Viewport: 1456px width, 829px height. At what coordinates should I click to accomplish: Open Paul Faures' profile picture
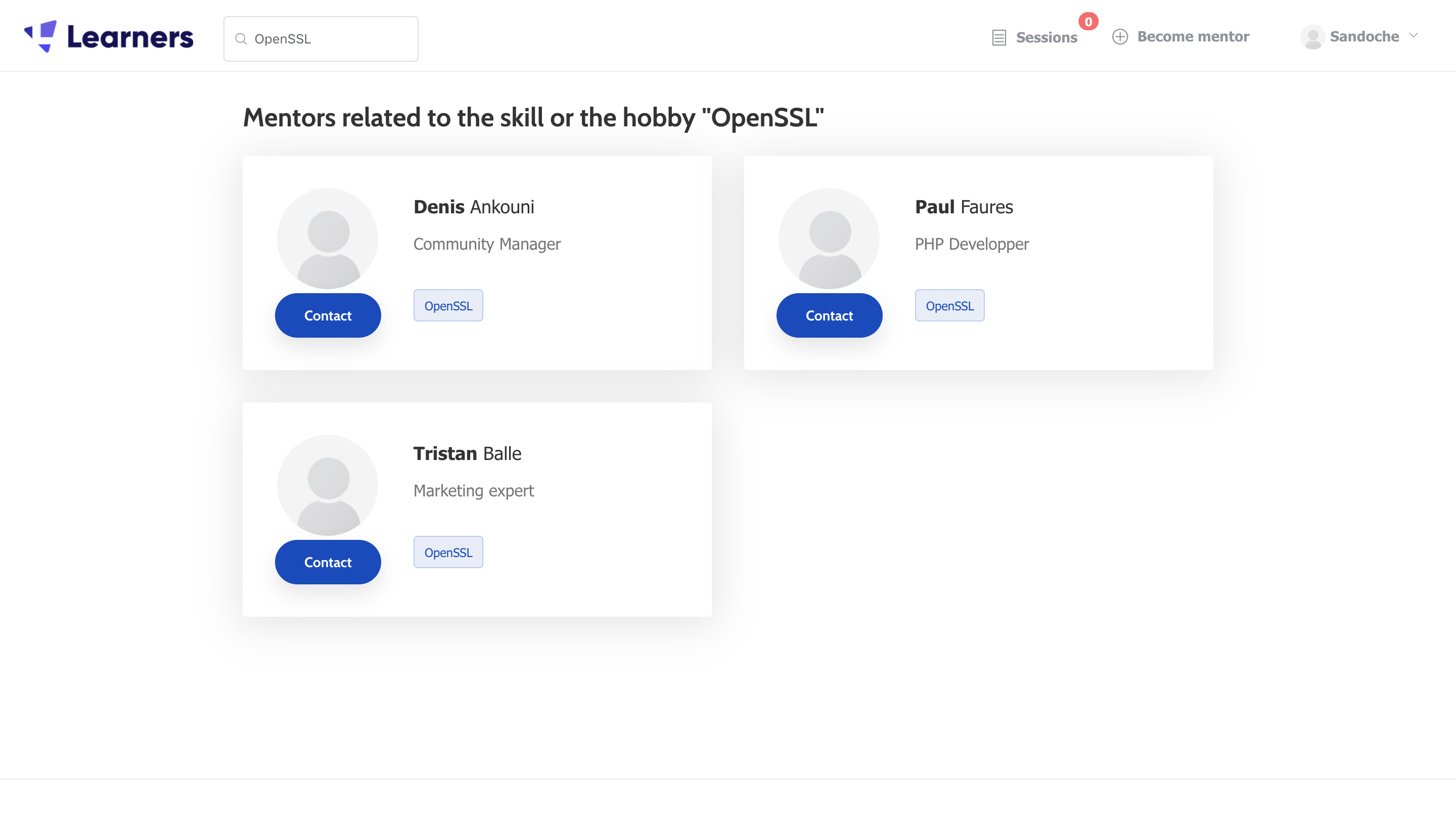point(829,239)
